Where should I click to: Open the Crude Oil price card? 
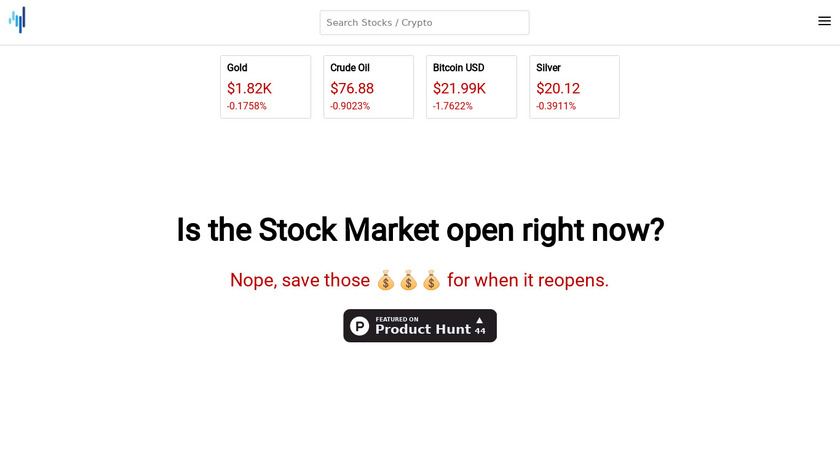[x=368, y=87]
